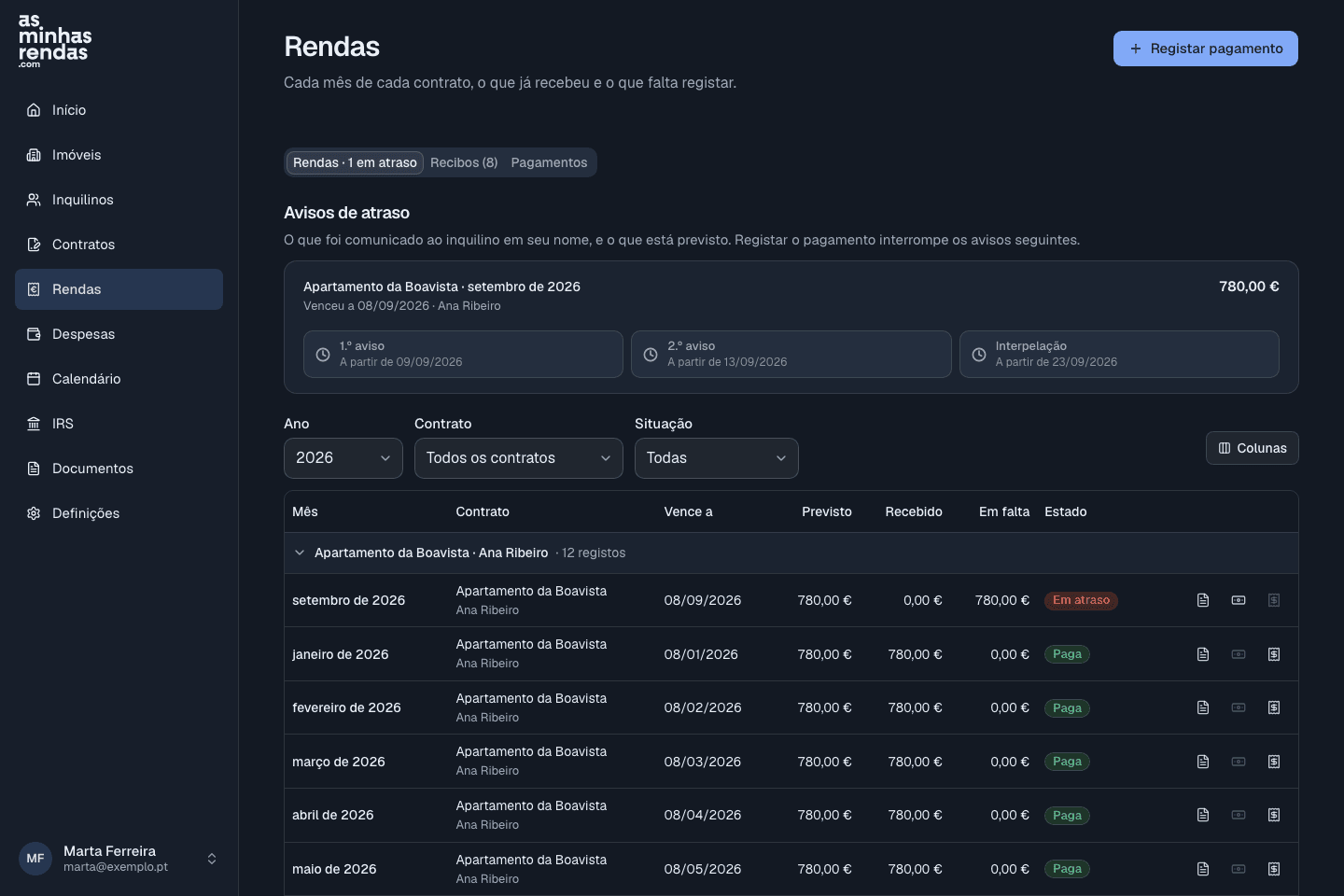Image resolution: width=1344 pixels, height=896 pixels.
Task: Open the receipt icon for abril de 2026
Action: pos(1274,815)
